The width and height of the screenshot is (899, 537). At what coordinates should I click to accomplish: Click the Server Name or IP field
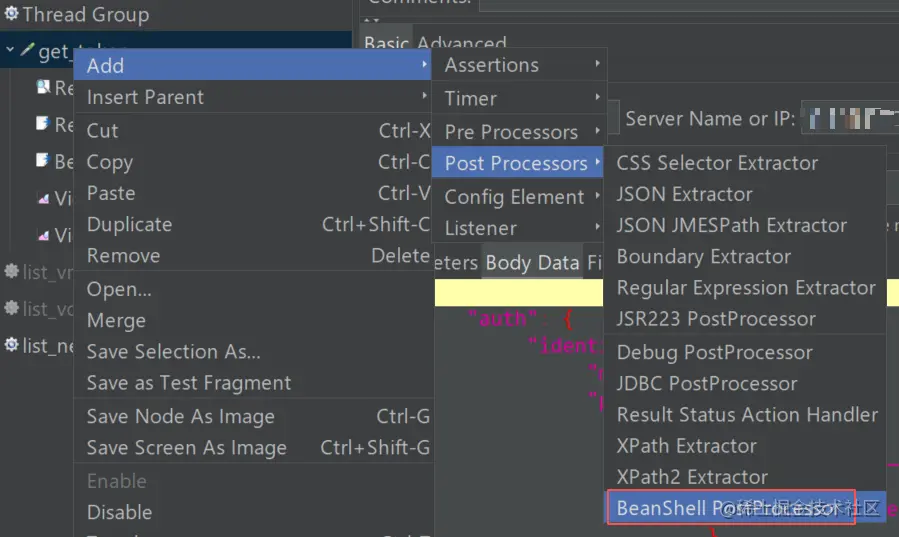[x=850, y=119]
